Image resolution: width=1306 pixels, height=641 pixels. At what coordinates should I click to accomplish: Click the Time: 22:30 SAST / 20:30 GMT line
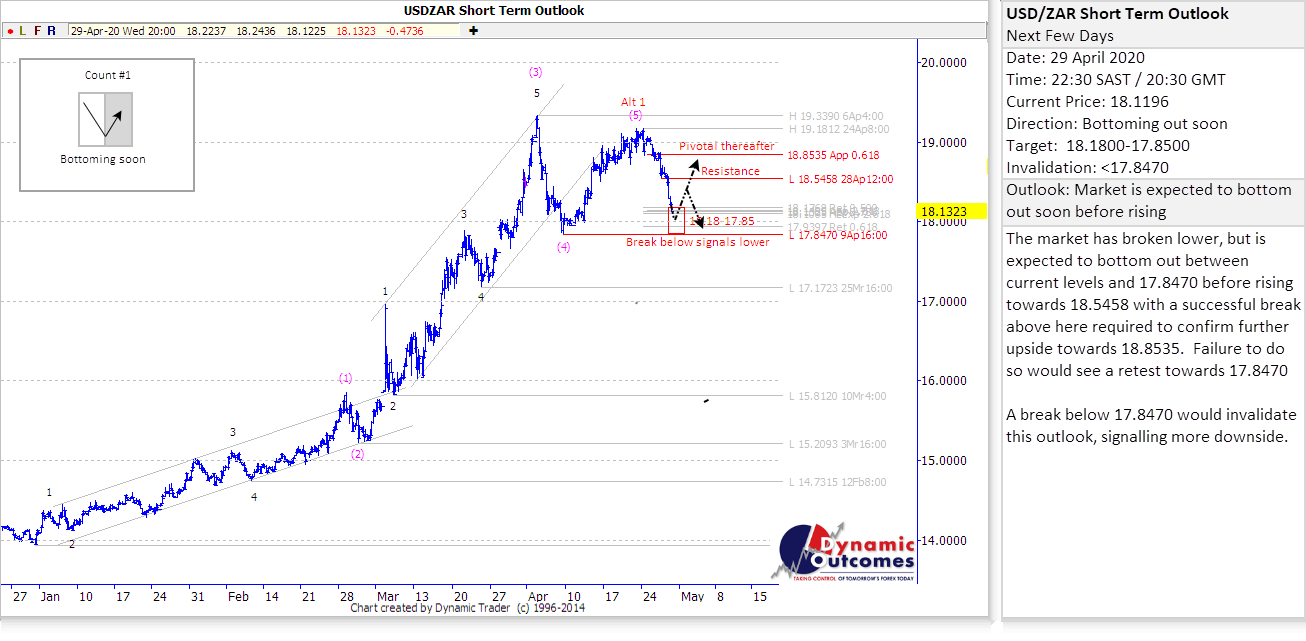pyautogui.click(x=1115, y=80)
